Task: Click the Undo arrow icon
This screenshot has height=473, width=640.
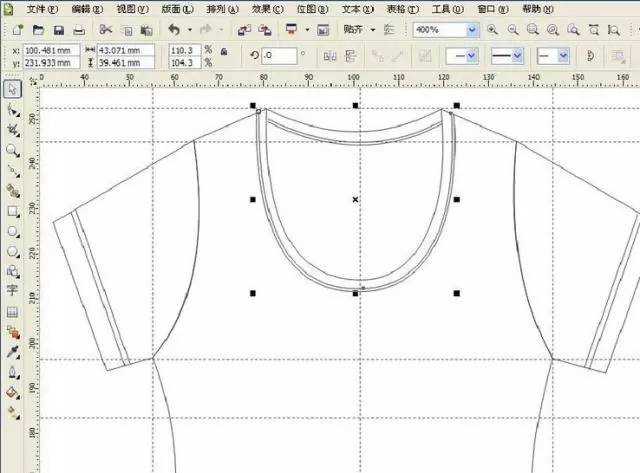Action: 175,30
